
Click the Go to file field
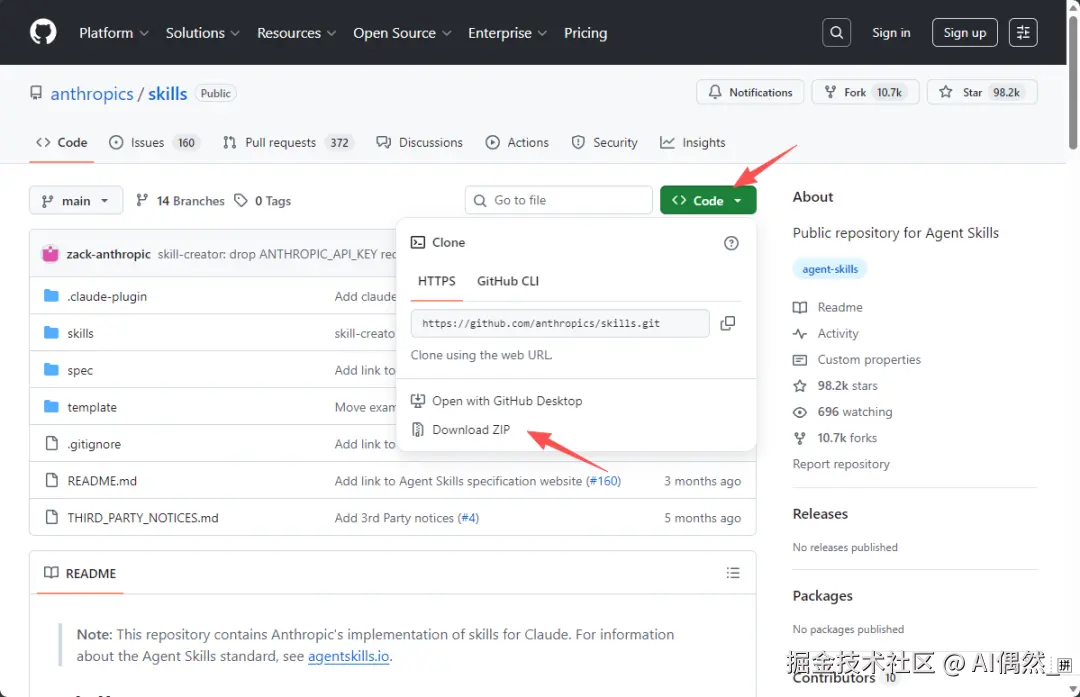pos(559,200)
